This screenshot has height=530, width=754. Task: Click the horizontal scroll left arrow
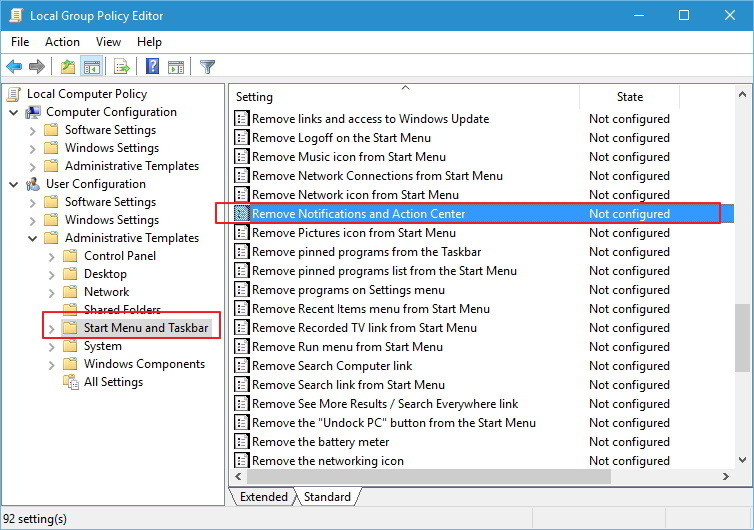(238, 477)
